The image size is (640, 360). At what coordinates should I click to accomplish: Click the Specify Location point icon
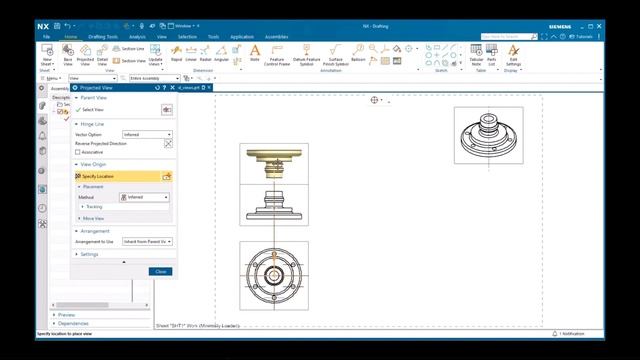[167, 176]
